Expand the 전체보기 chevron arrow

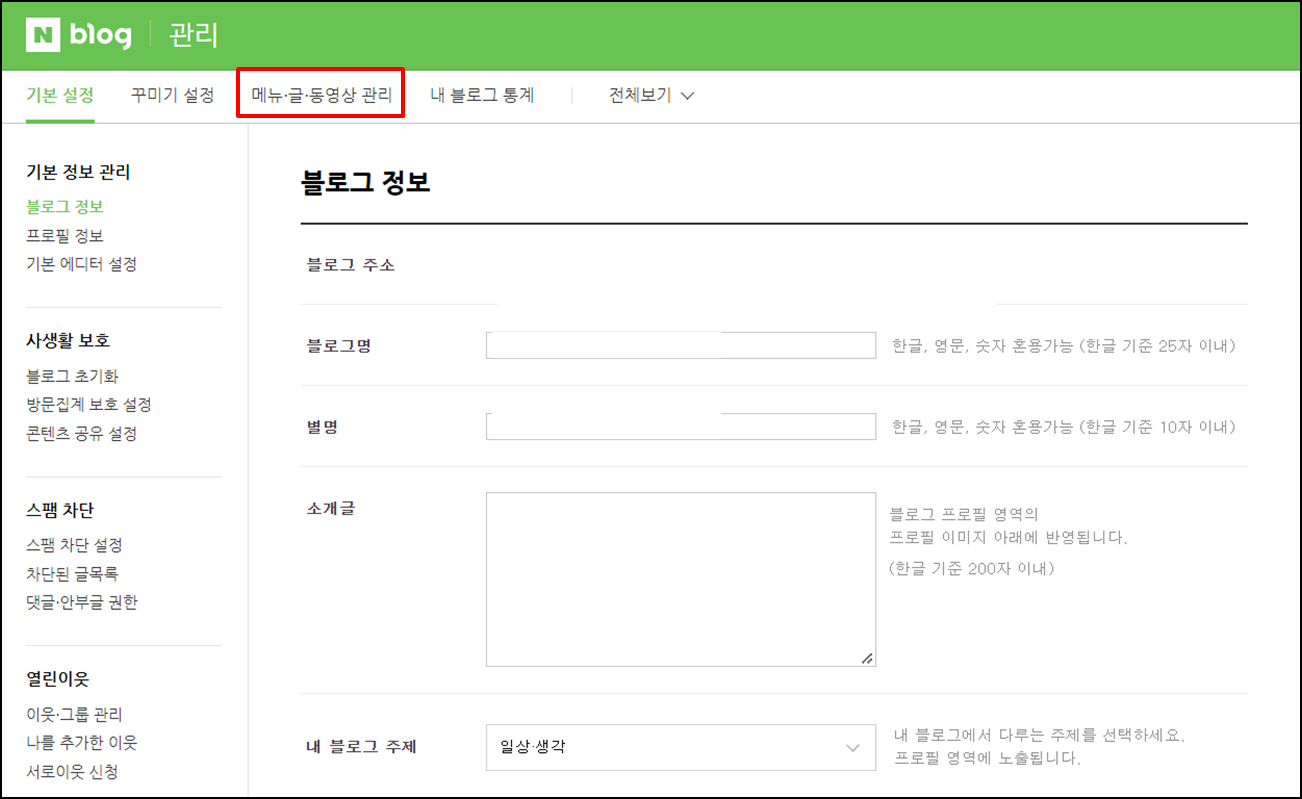point(687,96)
